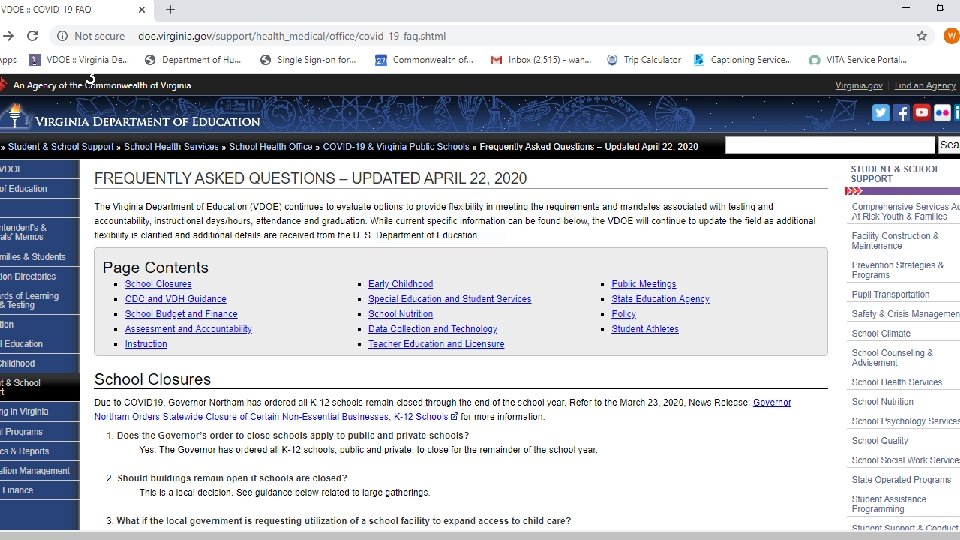
Task: Open the Not secure site info icon
Action: tap(62, 36)
